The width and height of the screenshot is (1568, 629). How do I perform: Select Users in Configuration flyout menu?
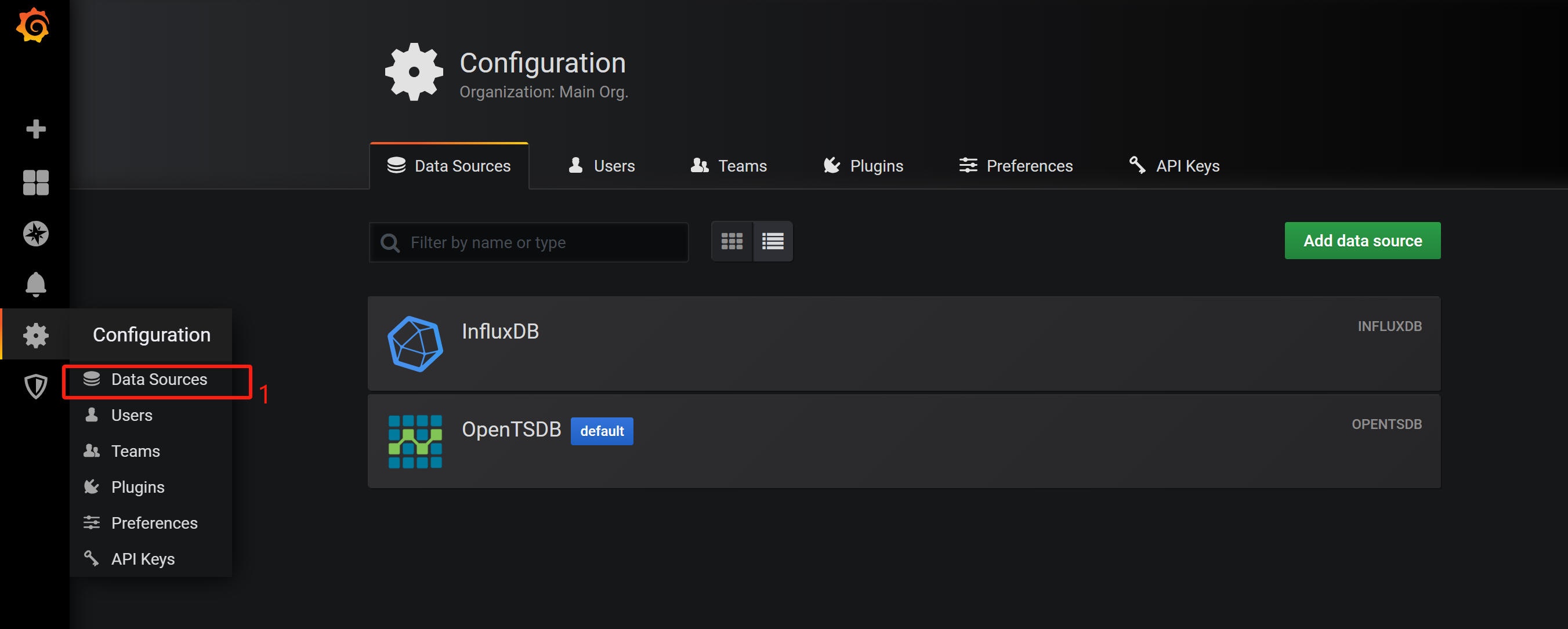(x=132, y=416)
